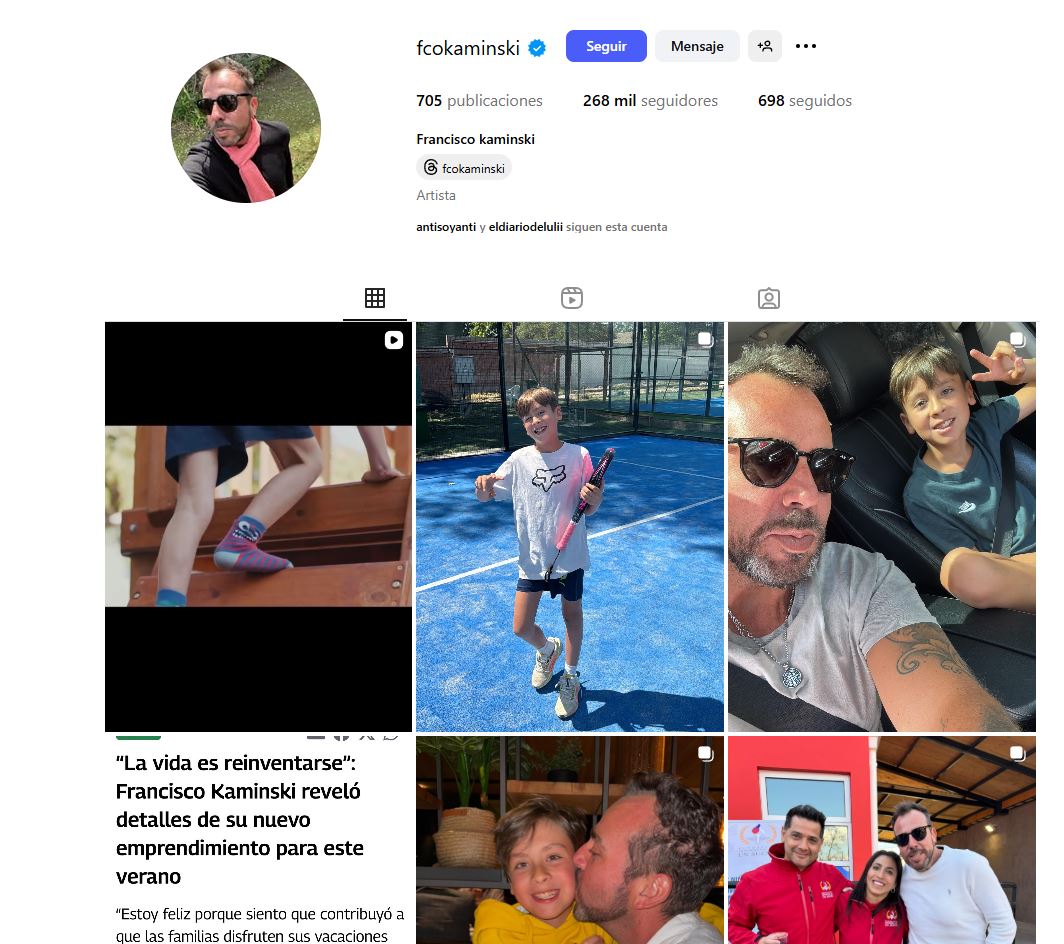Open antisoyanti follower profile link
Viewport: 1064px width, 944px height.
[x=446, y=227]
